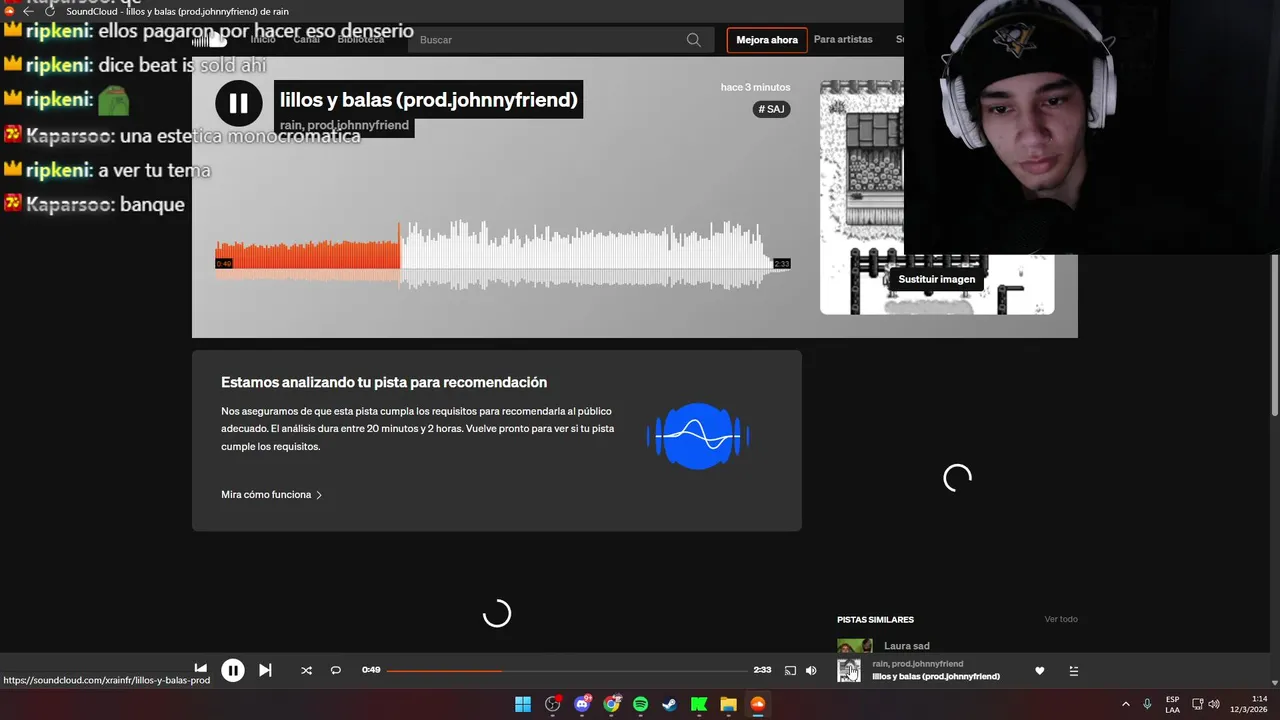Click the search magnifier icon
The width and height of the screenshot is (1280, 720).
[694, 40]
